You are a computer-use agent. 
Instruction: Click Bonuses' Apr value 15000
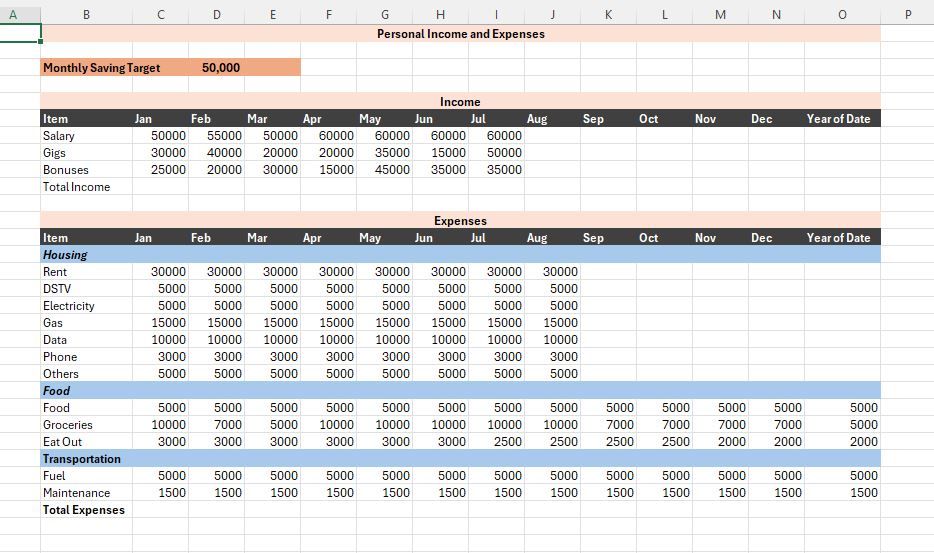click(x=336, y=170)
